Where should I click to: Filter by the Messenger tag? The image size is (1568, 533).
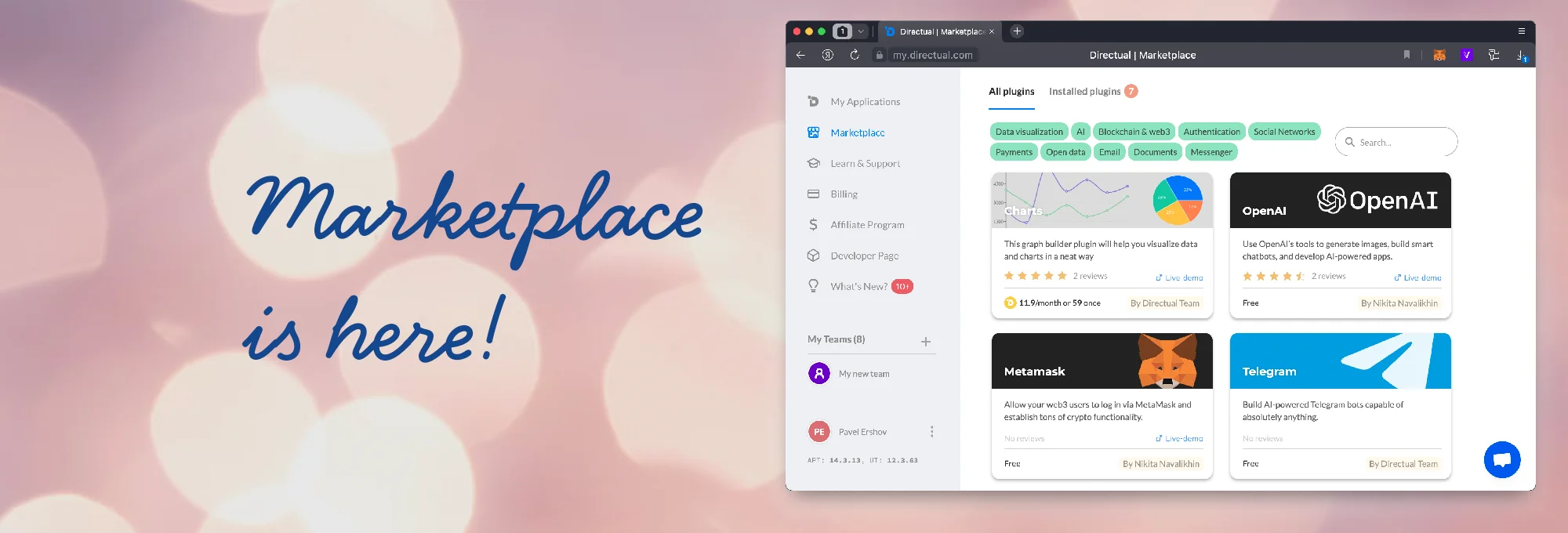pyautogui.click(x=1211, y=152)
